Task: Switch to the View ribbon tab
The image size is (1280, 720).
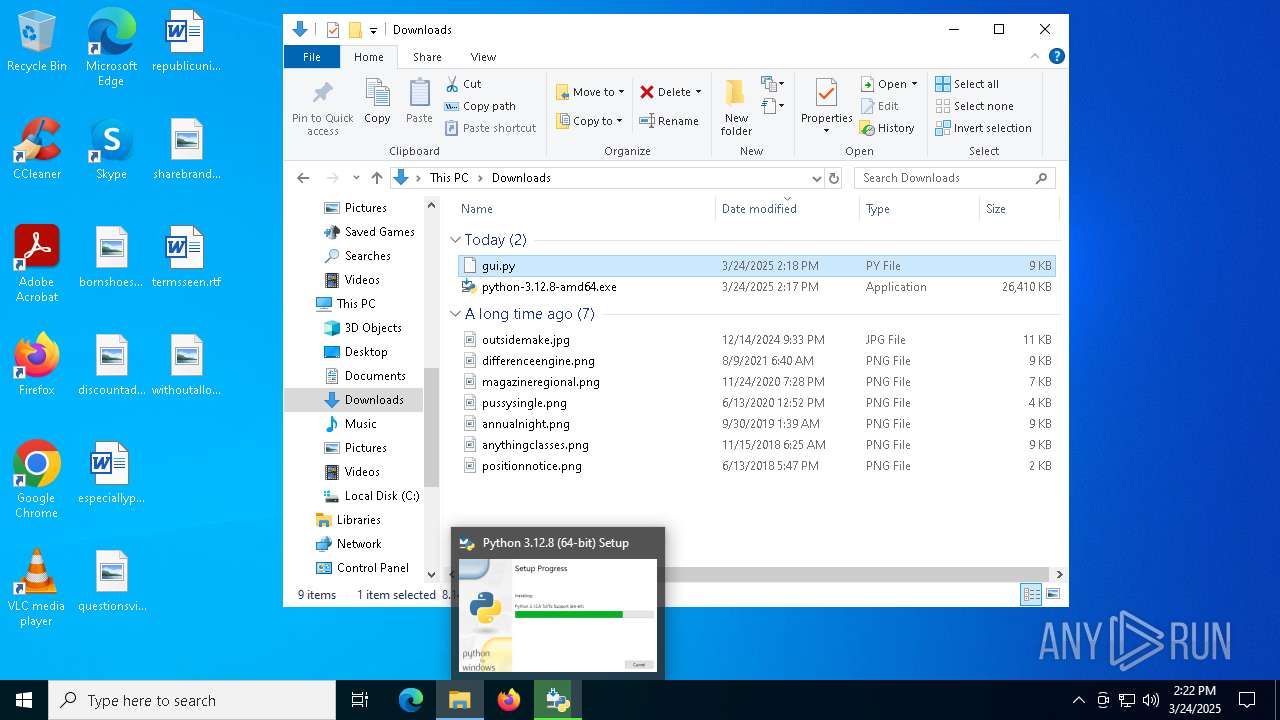Action: [x=483, y=57]
